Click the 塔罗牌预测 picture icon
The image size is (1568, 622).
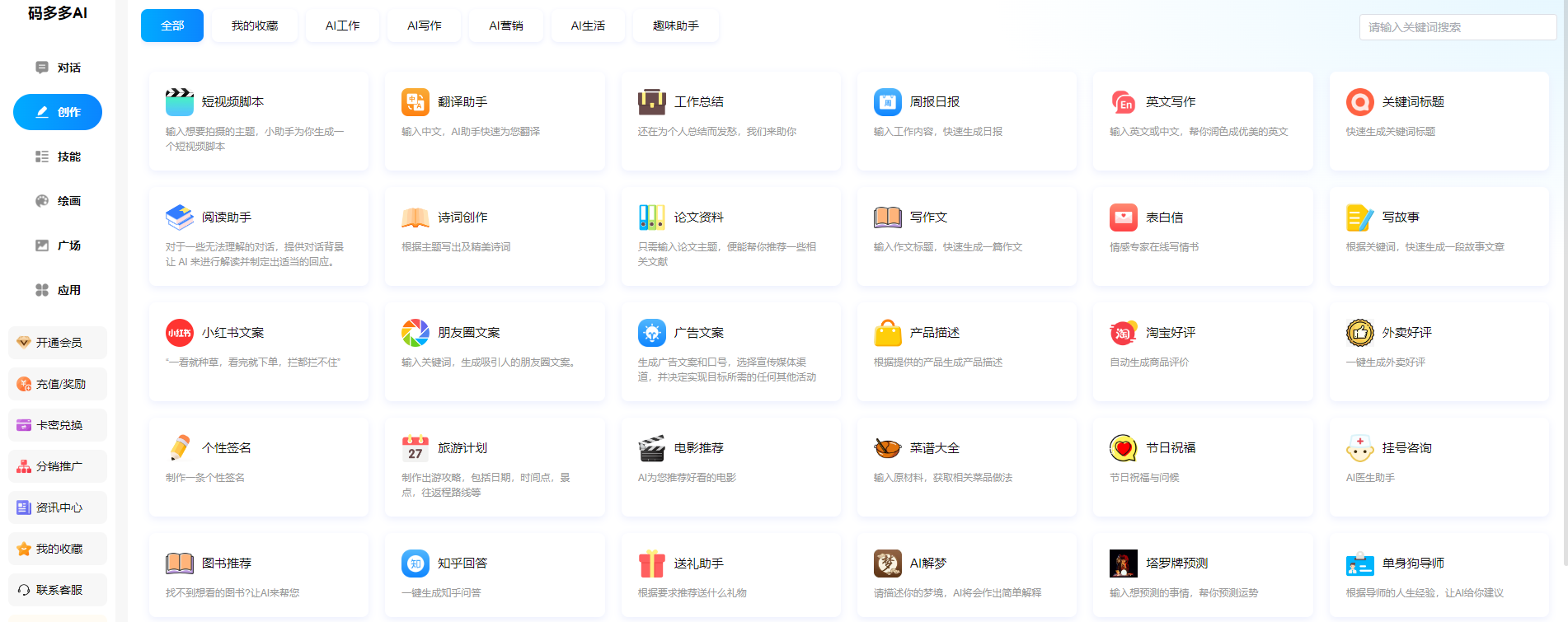pyautogui.click(x=1124, y=564)
